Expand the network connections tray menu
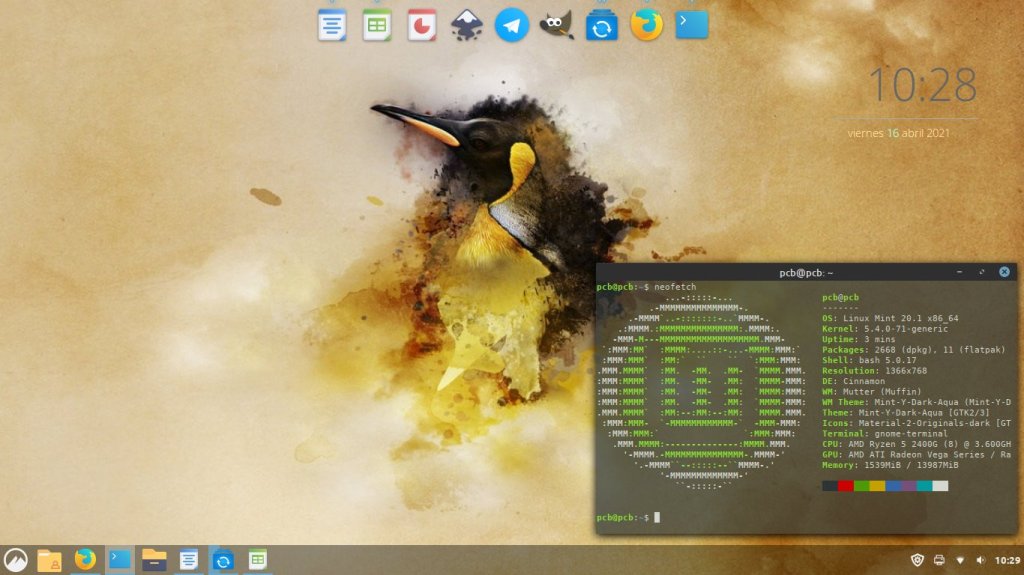Viewport: 1024px width, 575px height. (960, 560)
